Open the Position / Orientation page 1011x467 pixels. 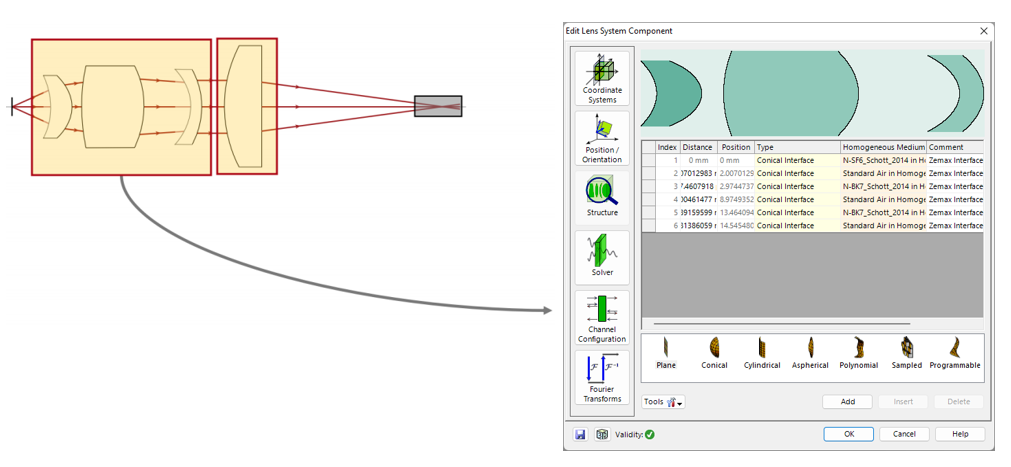[602, 138]
